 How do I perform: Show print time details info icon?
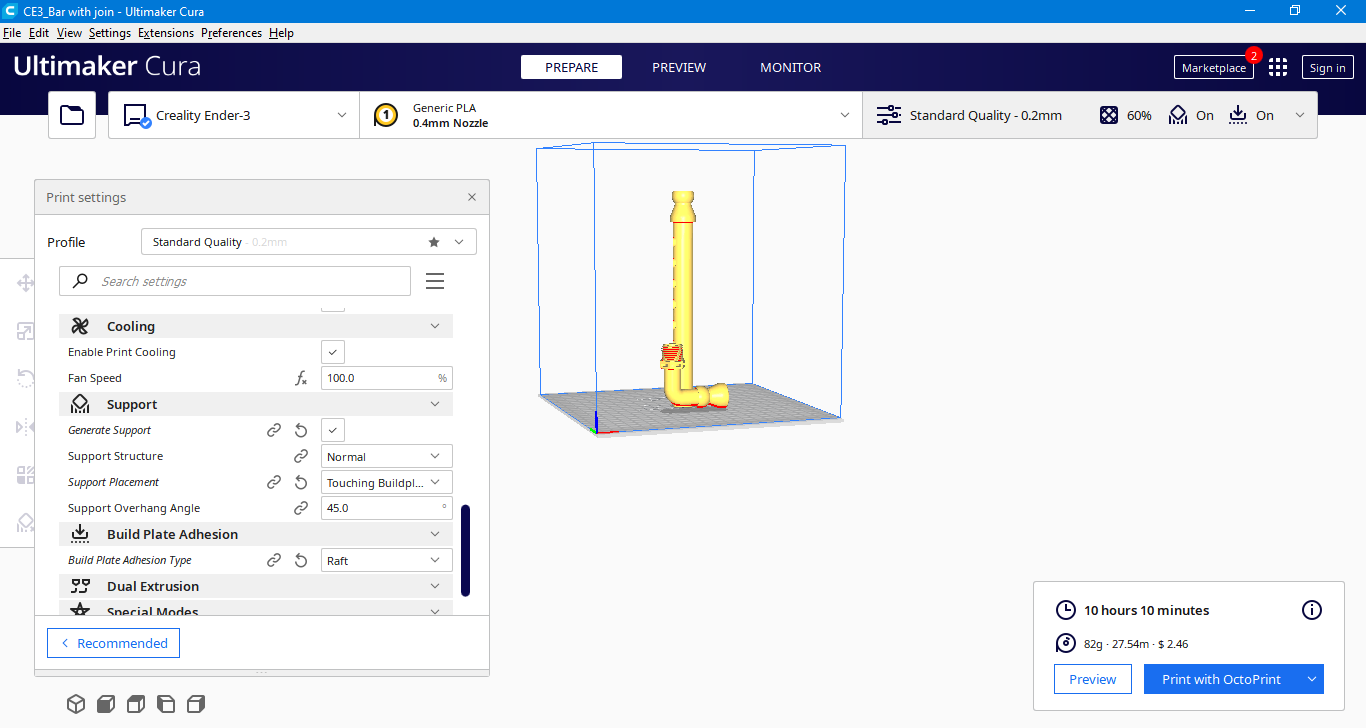[x=1312, y=610]
